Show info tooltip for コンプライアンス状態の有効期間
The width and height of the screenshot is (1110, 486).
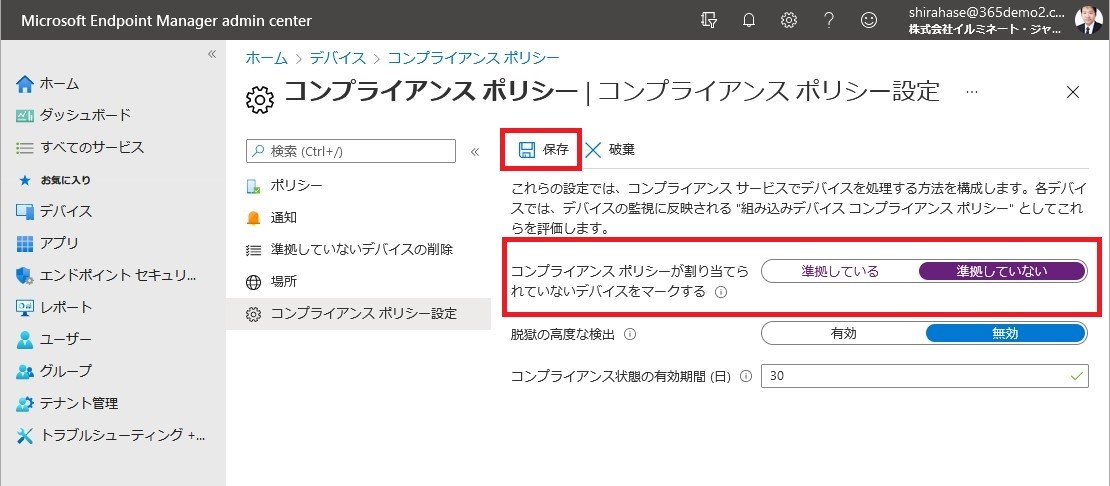pyautogui.click(x=745, y=376)
